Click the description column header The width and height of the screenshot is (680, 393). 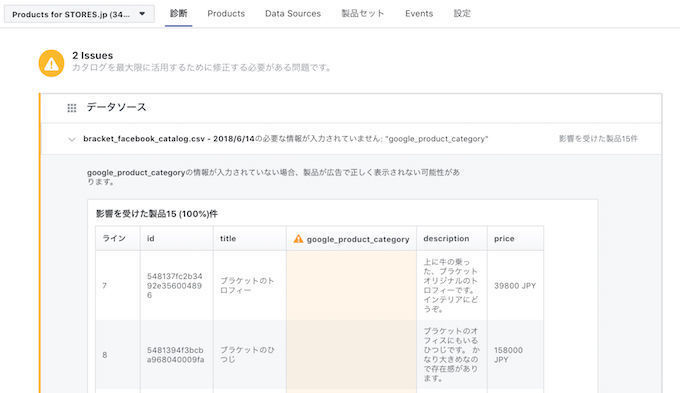(452, 239)
